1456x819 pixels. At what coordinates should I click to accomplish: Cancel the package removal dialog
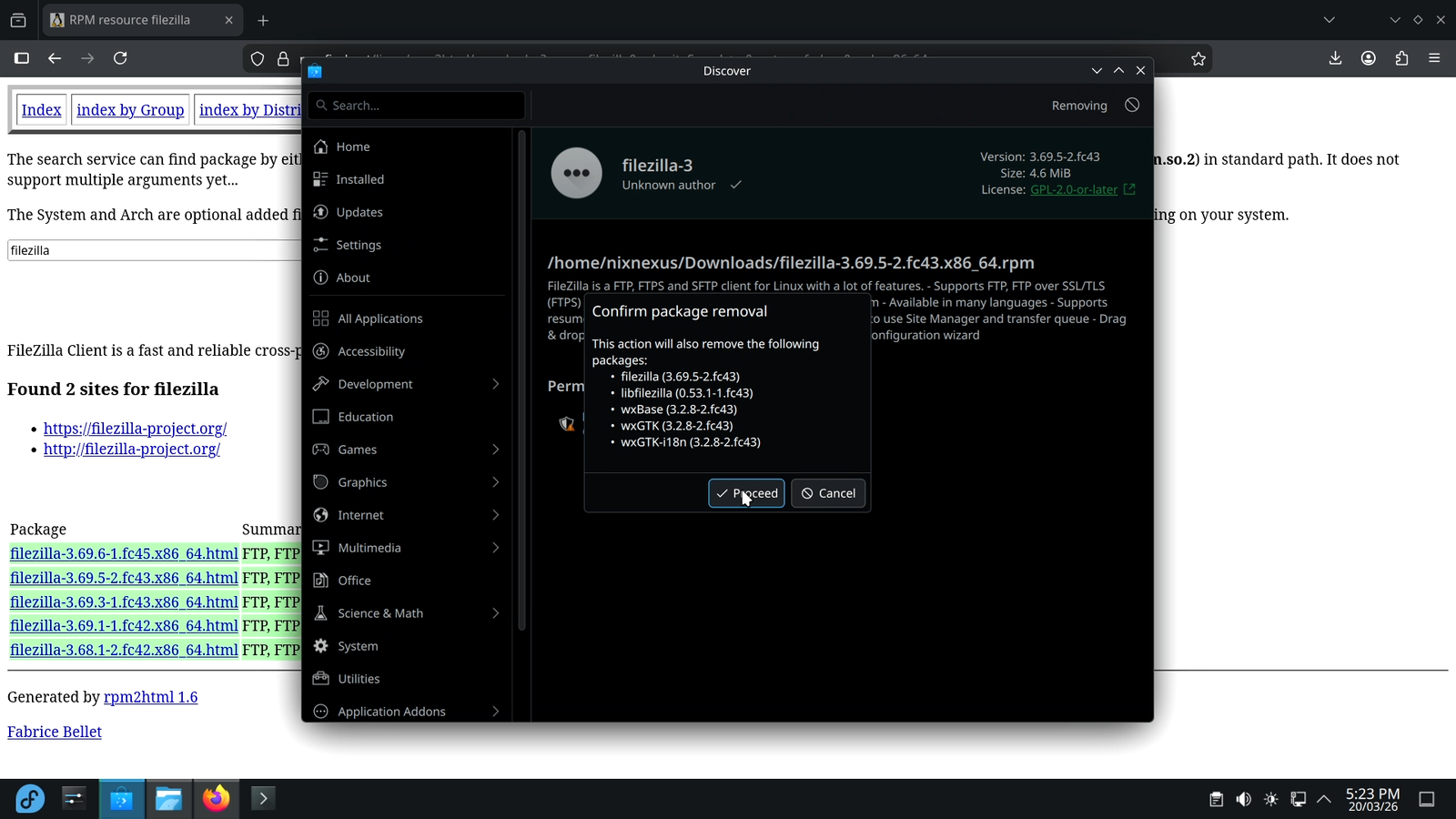click(x=828, y=493)
